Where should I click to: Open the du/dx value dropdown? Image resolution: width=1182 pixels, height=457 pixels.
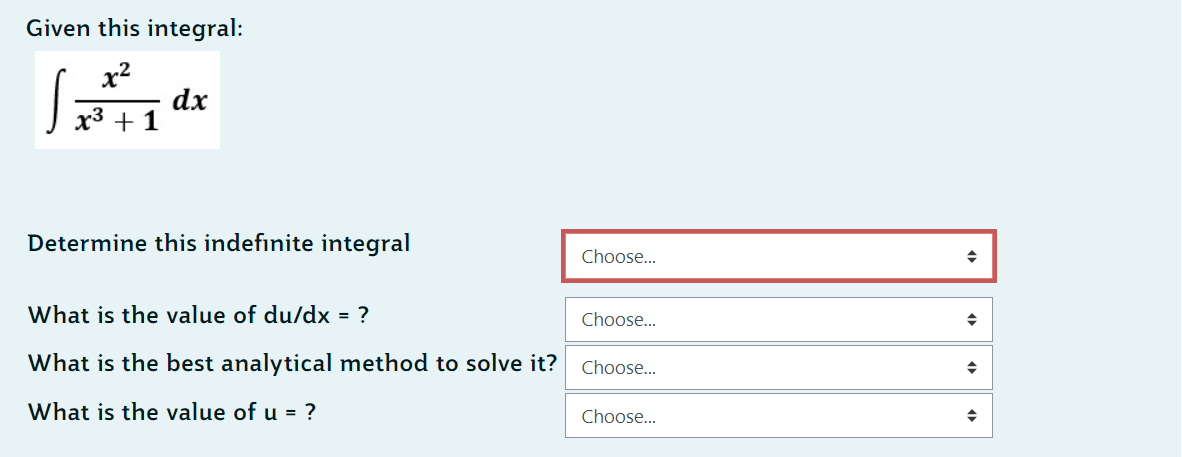click(778, 320)
